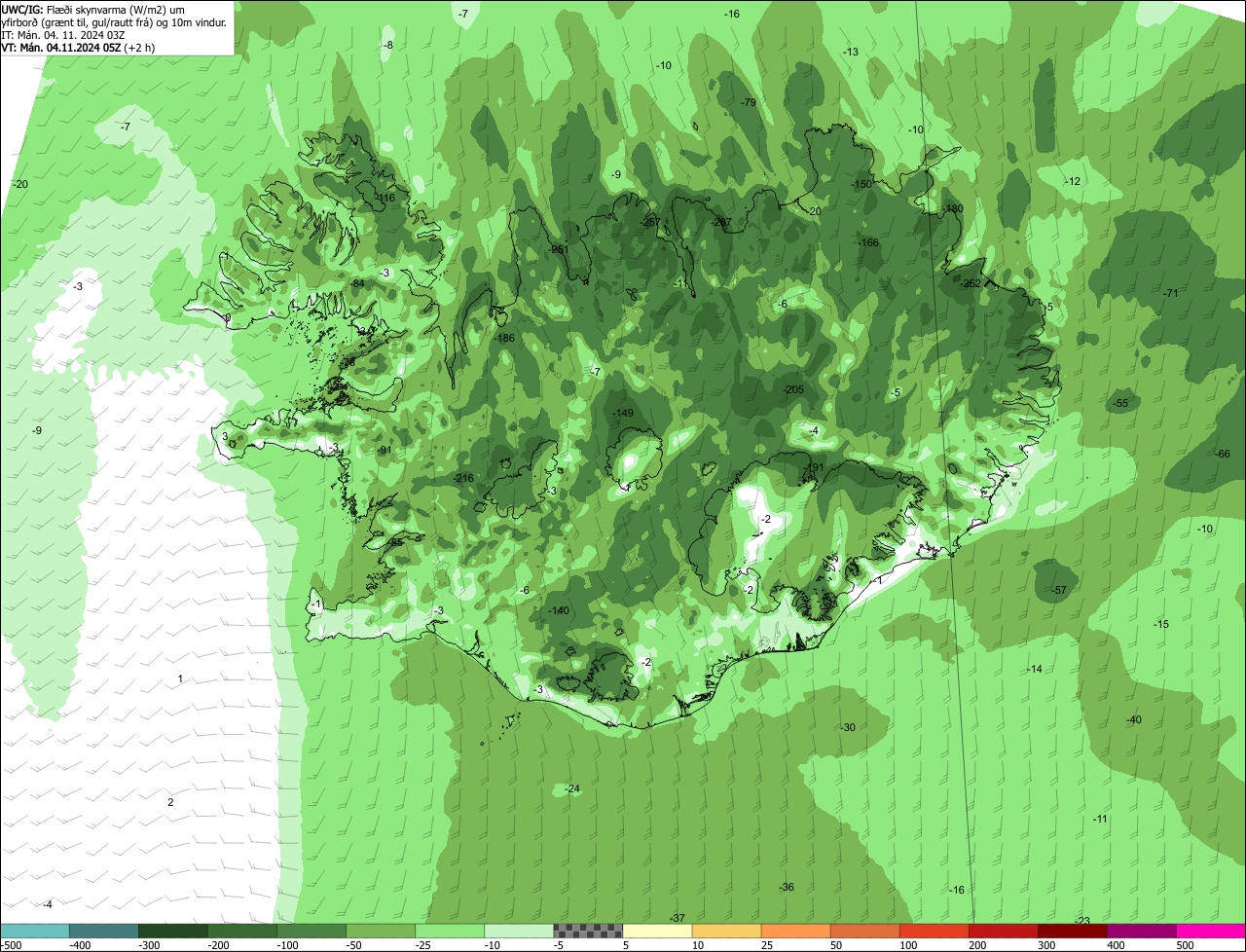Select the map value '-140' in the south
The image size is (1246, 952).
pos(559,610)
